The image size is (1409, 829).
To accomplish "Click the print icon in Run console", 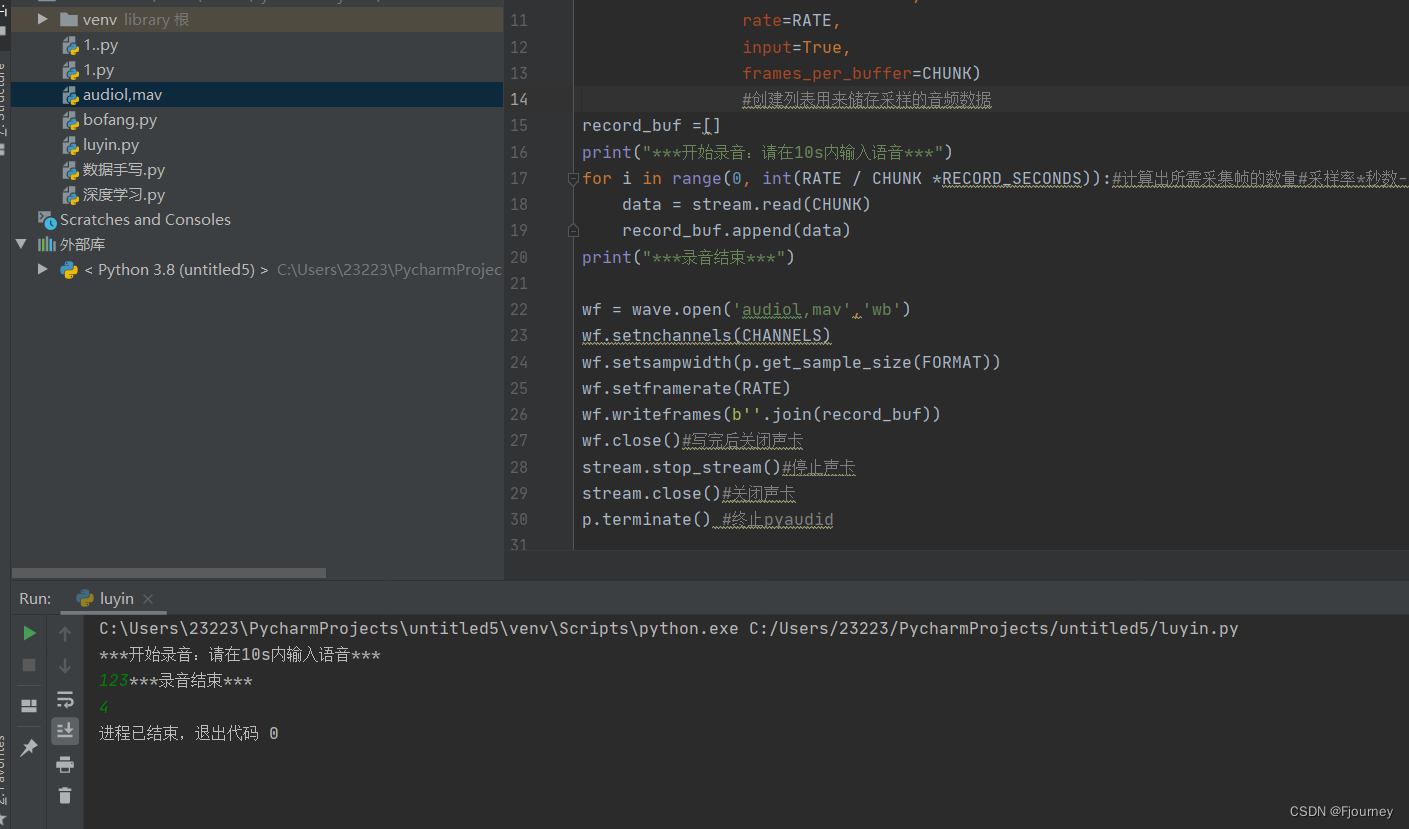I will (65, 765).
